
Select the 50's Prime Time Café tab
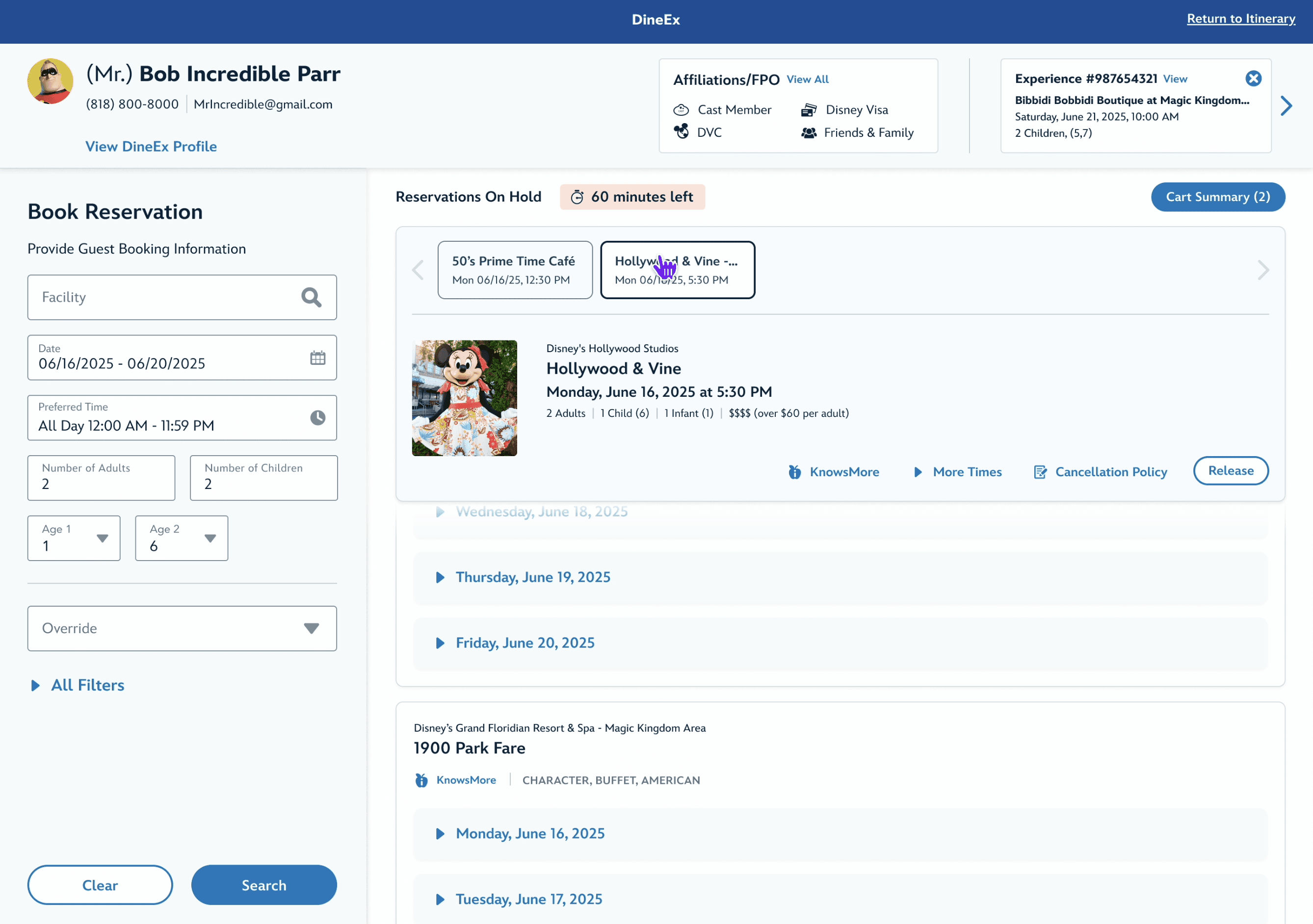[x=515, y=270]
